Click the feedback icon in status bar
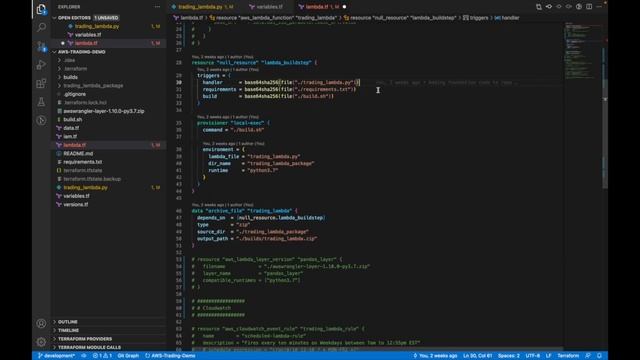The image size is (640, 360). tap(588, 356)
